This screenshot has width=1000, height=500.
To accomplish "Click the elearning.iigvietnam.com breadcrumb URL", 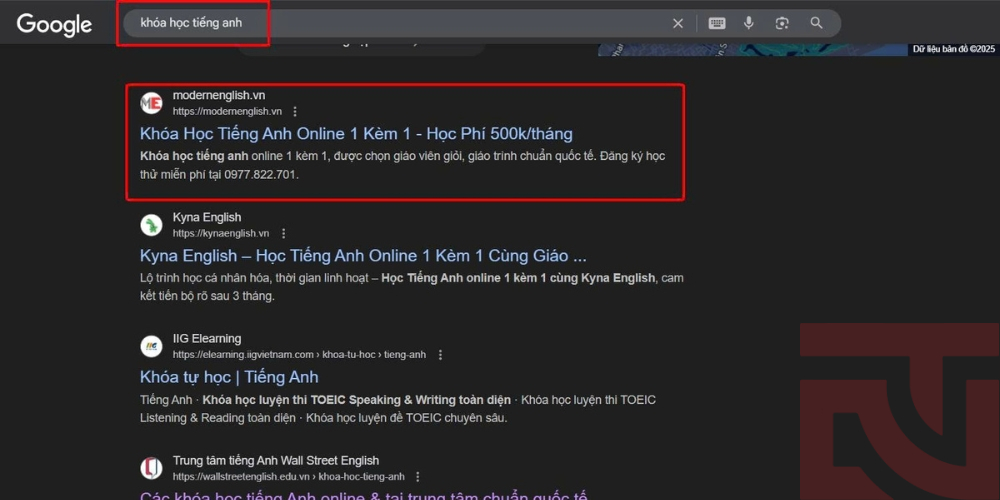I will tap(299, 355).
